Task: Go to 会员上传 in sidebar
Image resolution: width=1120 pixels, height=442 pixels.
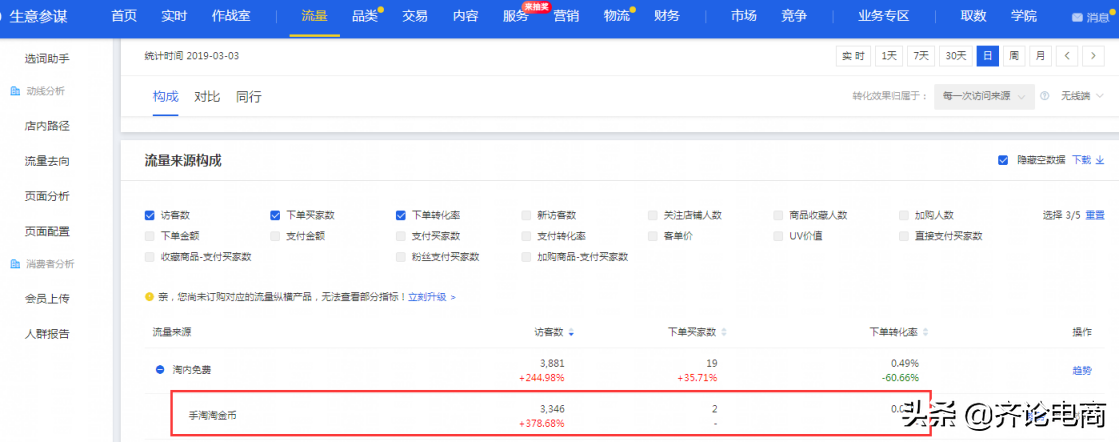Action: (x=47, y=298)
